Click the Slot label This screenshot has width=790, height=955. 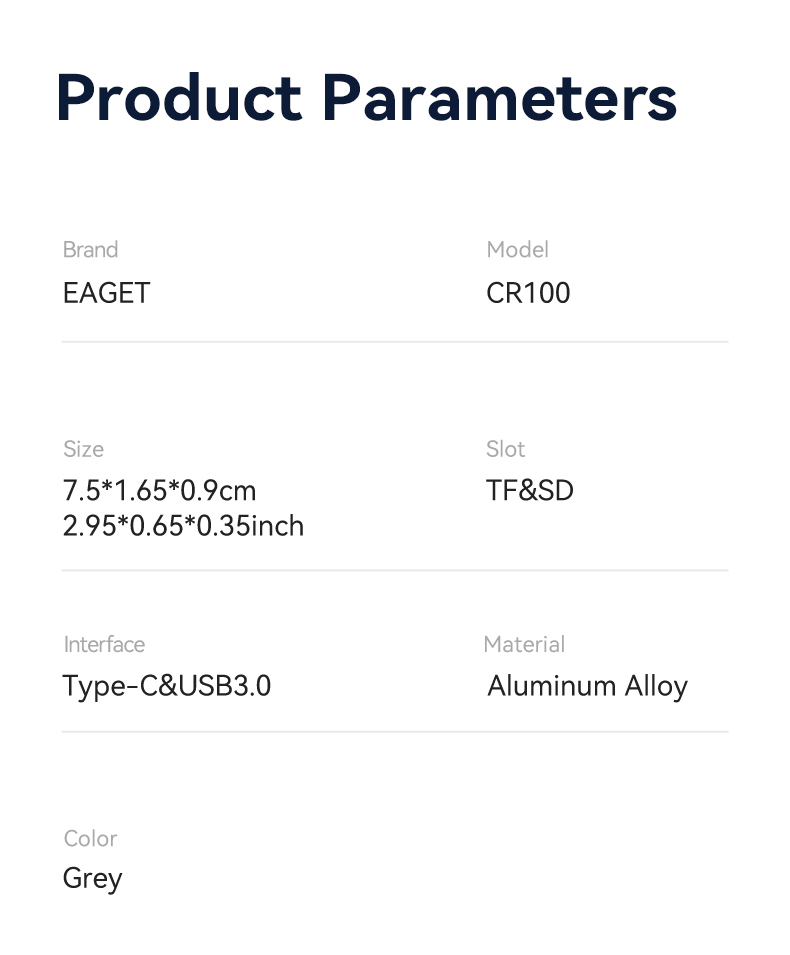(x=505, y=449)
